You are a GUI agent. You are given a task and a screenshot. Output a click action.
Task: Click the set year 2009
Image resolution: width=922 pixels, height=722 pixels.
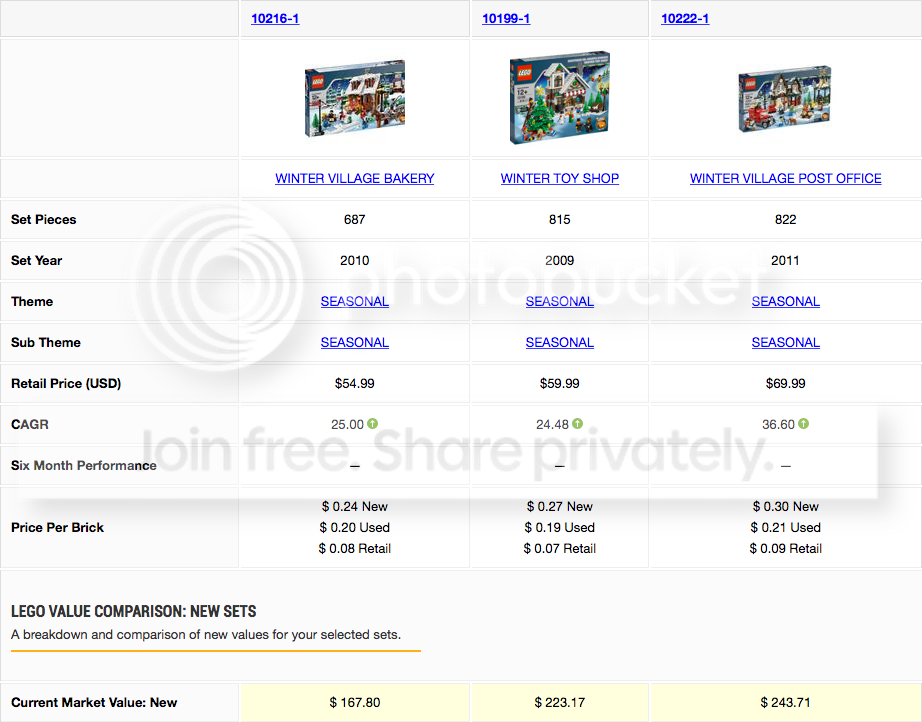pos(560,260)
